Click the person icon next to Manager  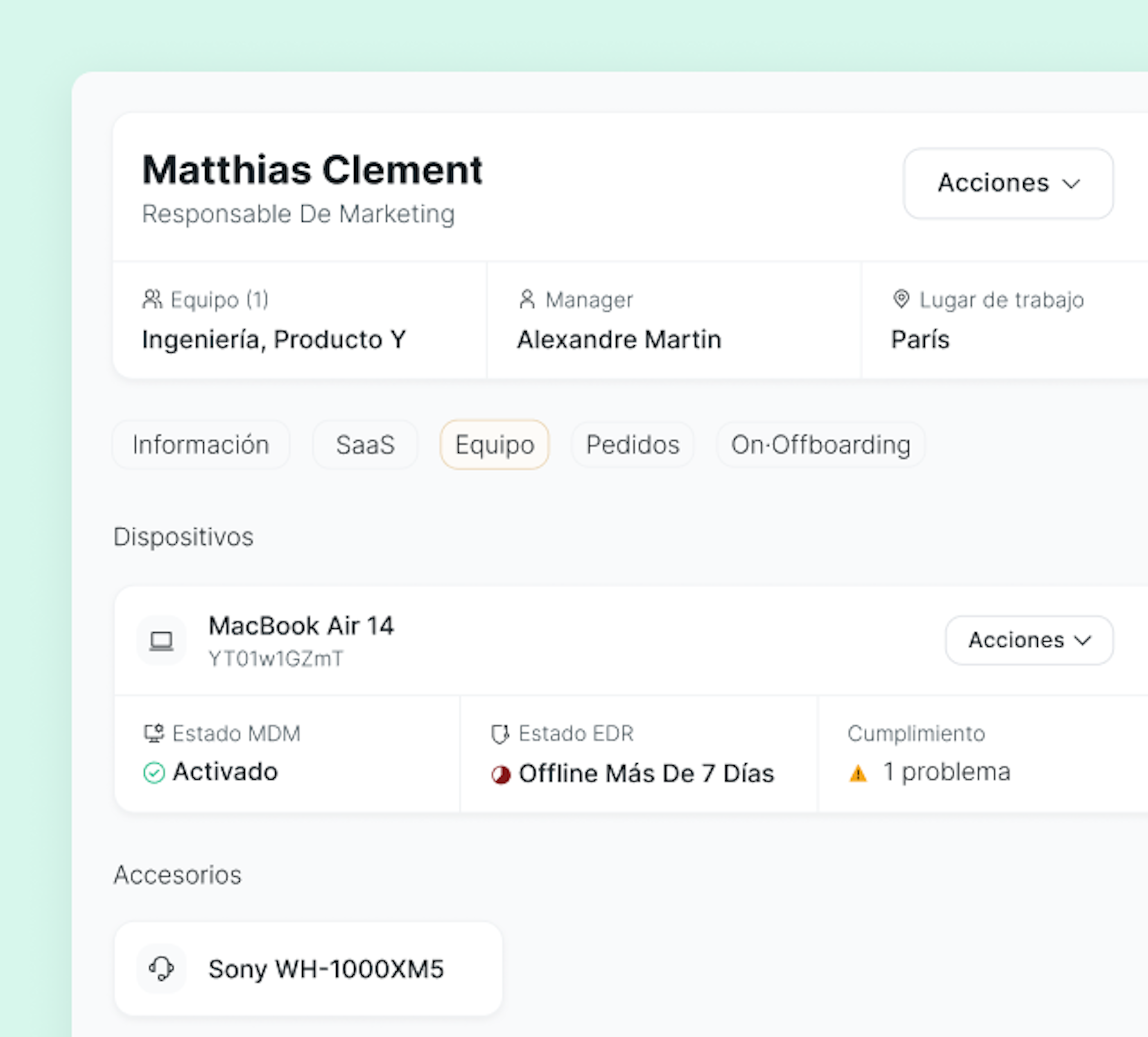[x=527, y=299]
